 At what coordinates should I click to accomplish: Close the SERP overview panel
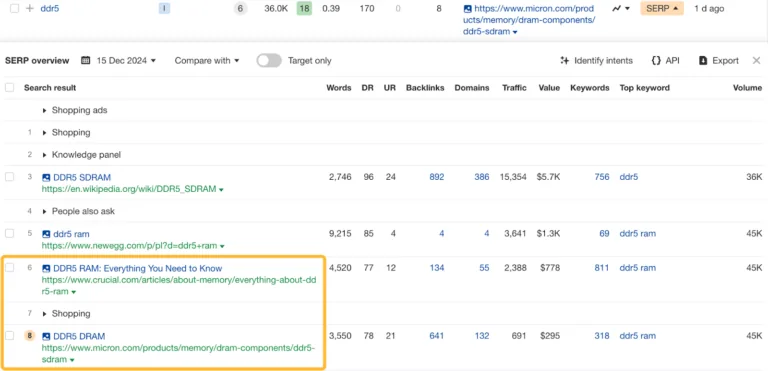[x=756, y=61]
